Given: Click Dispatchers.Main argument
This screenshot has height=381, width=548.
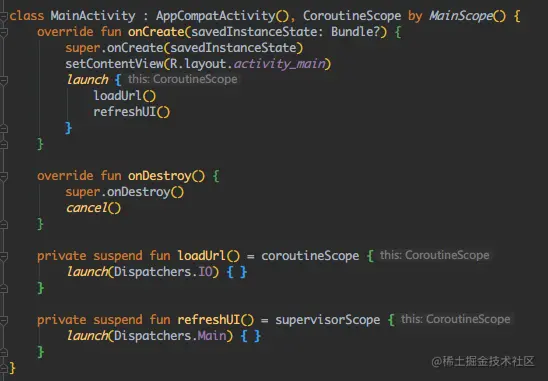Looking at the screenshot, I should click(170, 336).
